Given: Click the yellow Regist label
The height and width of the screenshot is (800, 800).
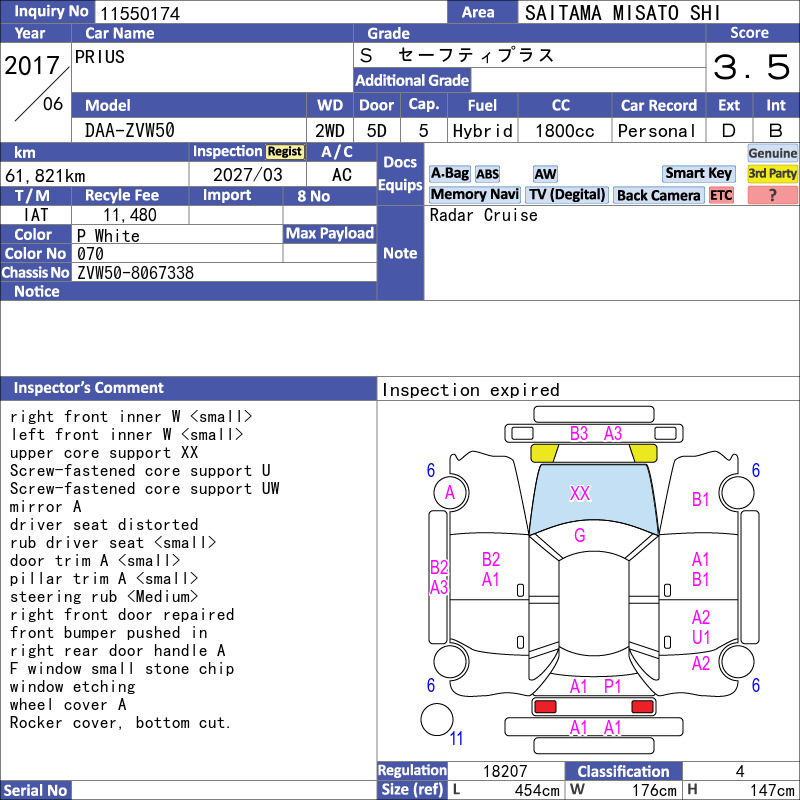Looking at the screenshot, I should [285, 152].
